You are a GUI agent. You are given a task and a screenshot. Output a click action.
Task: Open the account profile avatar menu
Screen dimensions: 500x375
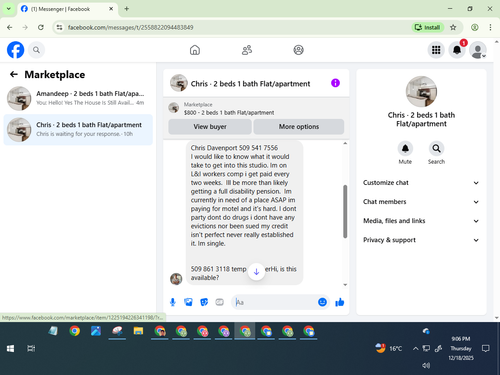(478, 50)
